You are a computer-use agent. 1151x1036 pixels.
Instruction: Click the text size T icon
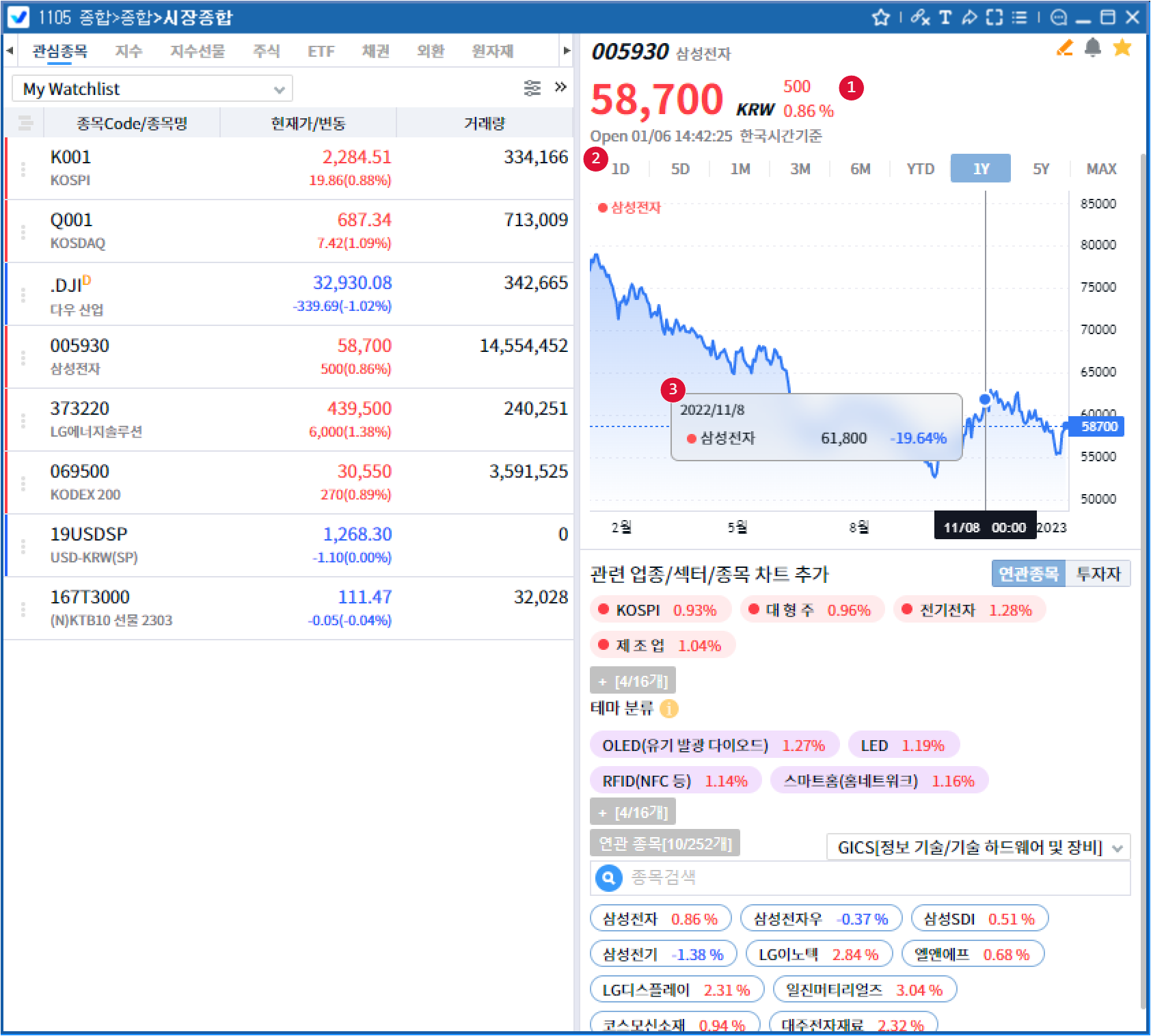pyautogui.click(x=945, y=17)
